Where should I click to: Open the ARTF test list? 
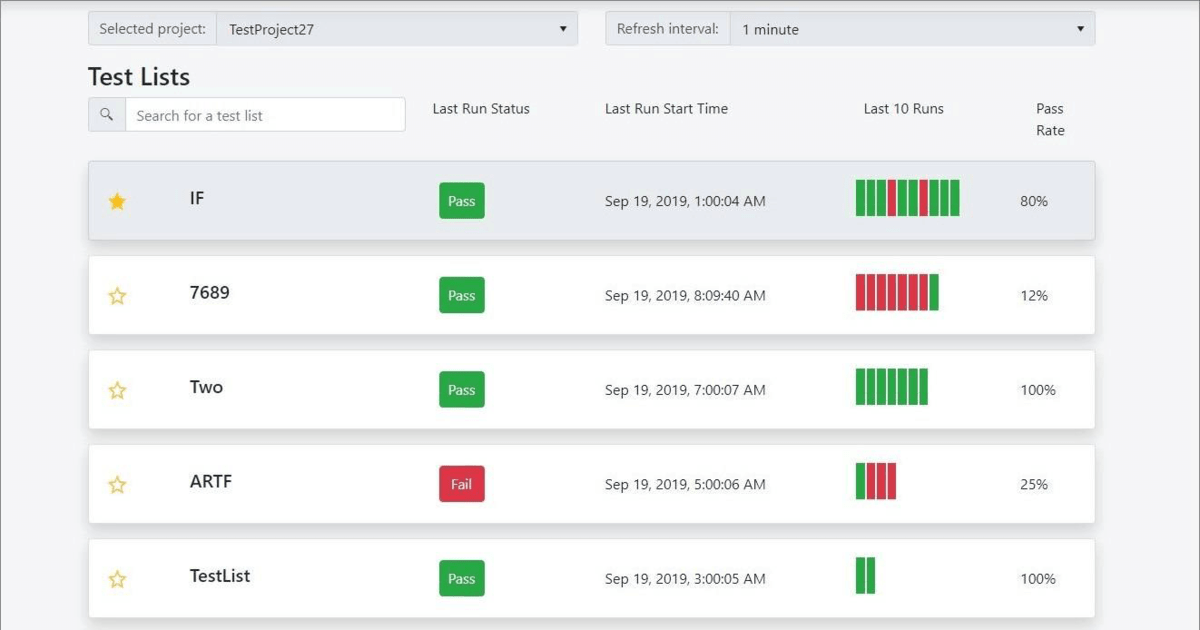point(211,482)
